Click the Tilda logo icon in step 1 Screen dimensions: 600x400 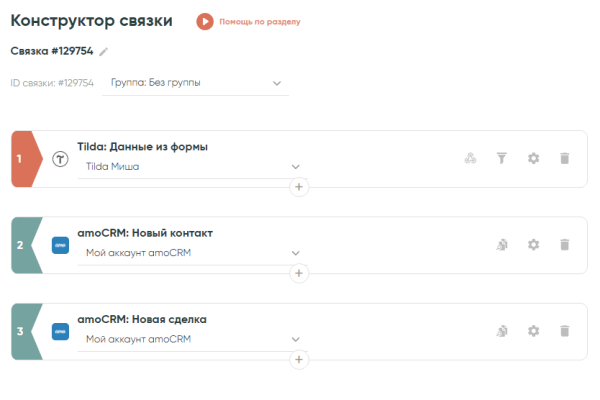(60, 159)
